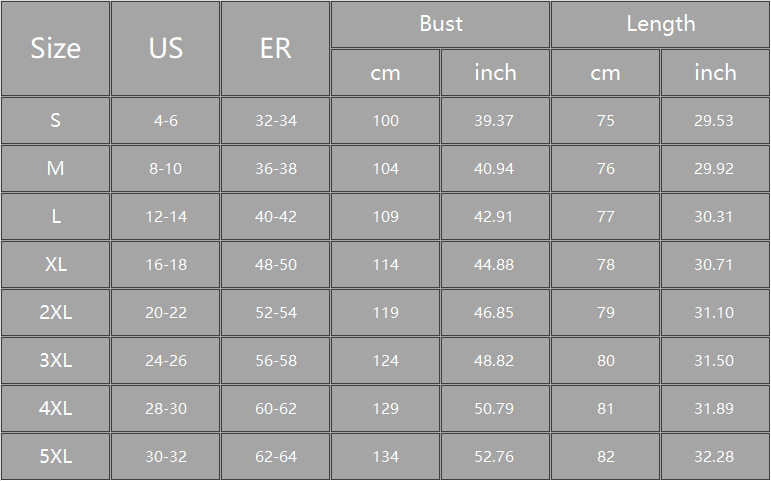Click the Size column header

(x=55, y=48)
